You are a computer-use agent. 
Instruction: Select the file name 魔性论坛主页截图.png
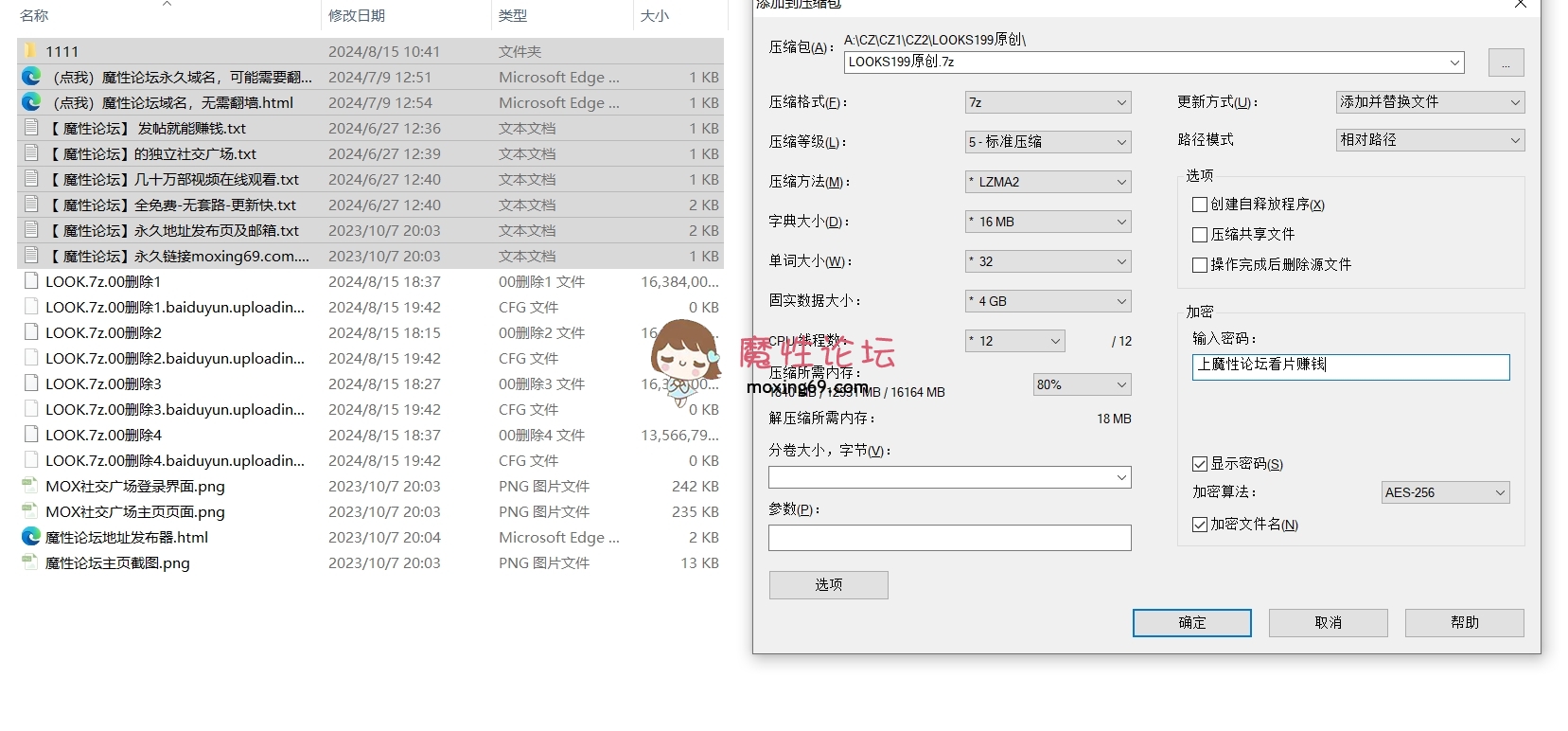117,562
